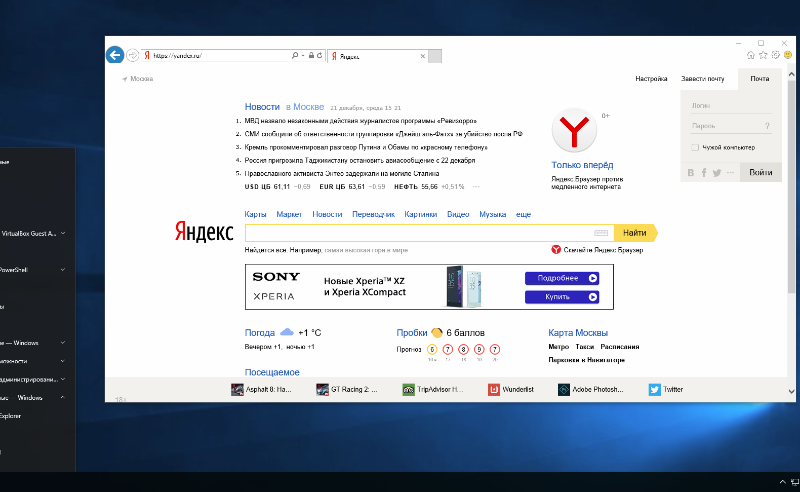Click Подробнее on the Sony Xperia ad
This screenshot has width=800, height=492.
[x=562, y=278]
